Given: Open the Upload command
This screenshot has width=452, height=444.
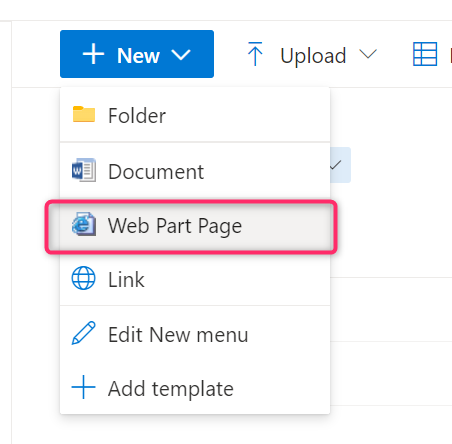Looking at the screenshot, I should point(313,55).
